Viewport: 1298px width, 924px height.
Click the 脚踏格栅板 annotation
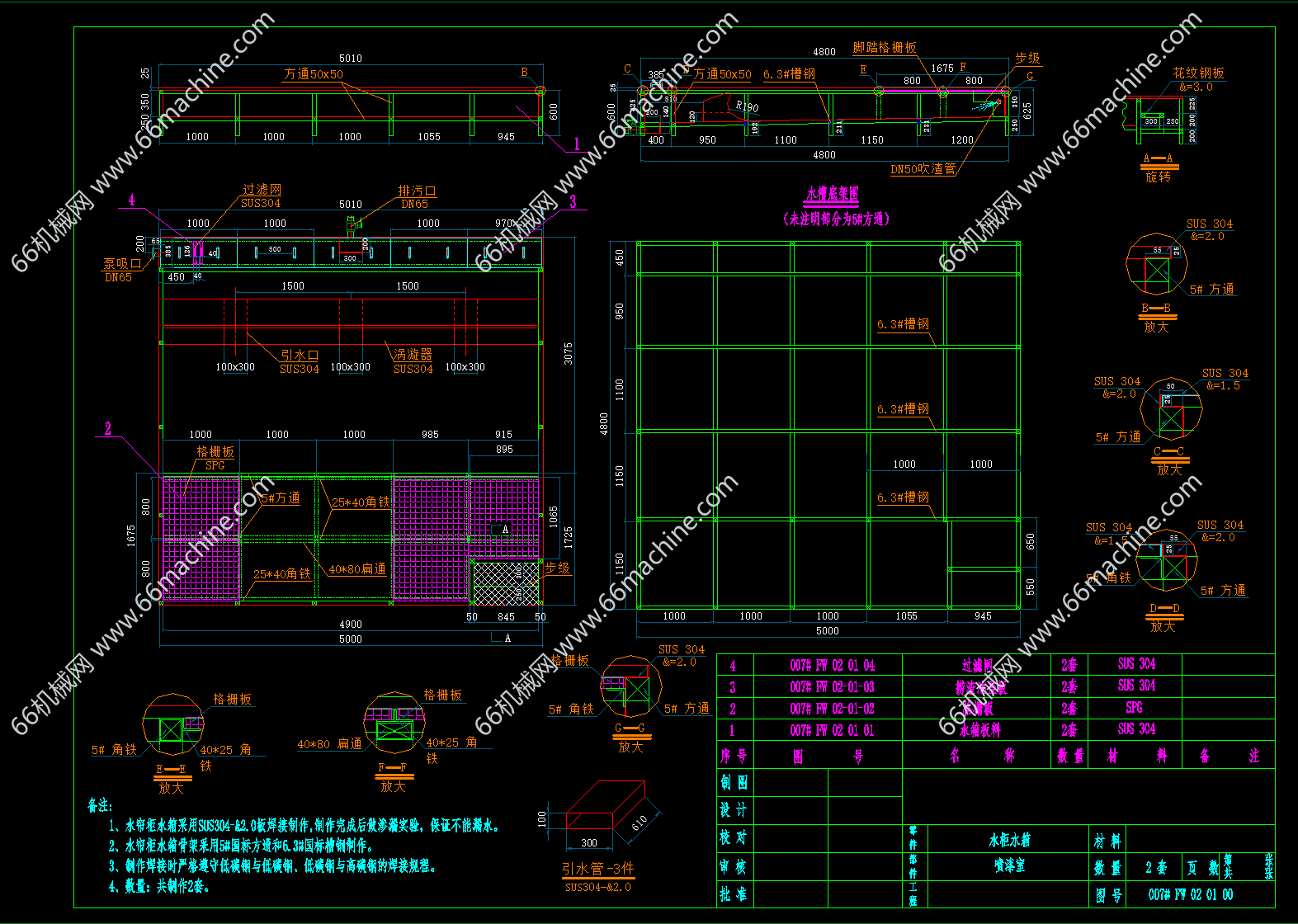884,47
